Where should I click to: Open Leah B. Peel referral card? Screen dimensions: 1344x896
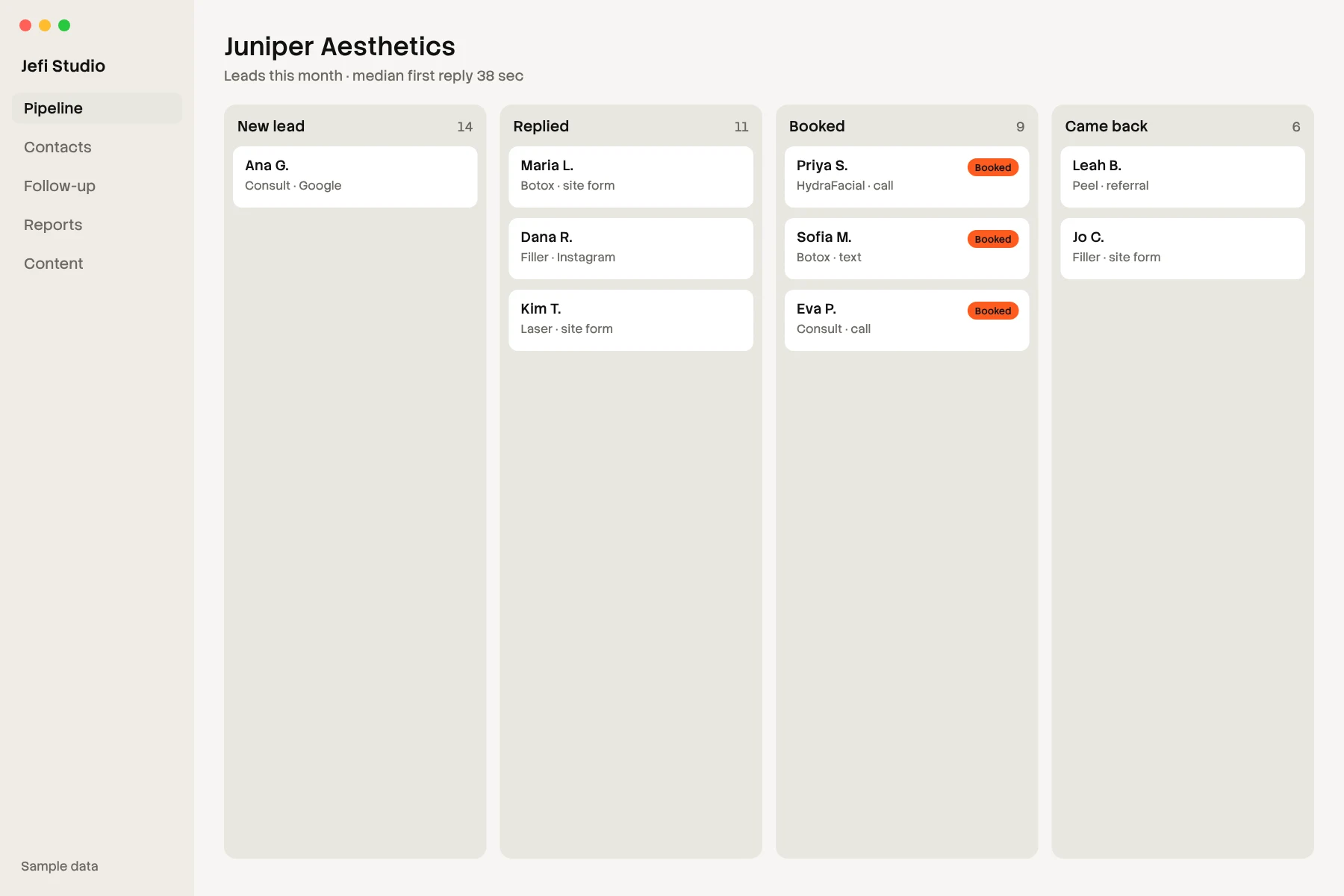pos(1183,177)
